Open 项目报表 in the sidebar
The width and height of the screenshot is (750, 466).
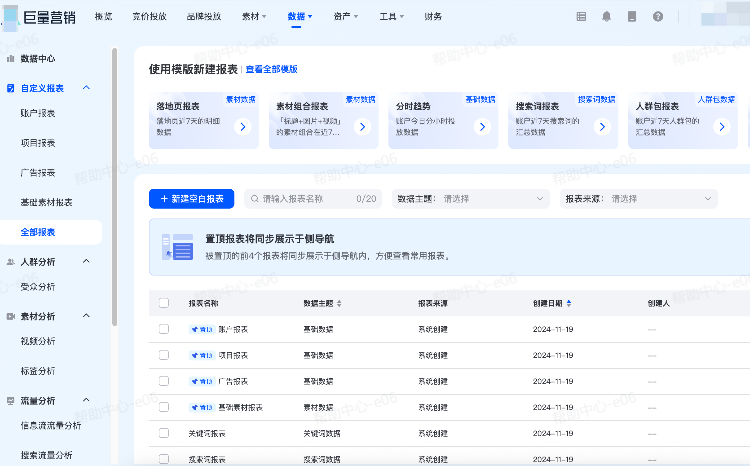[38, 143]
